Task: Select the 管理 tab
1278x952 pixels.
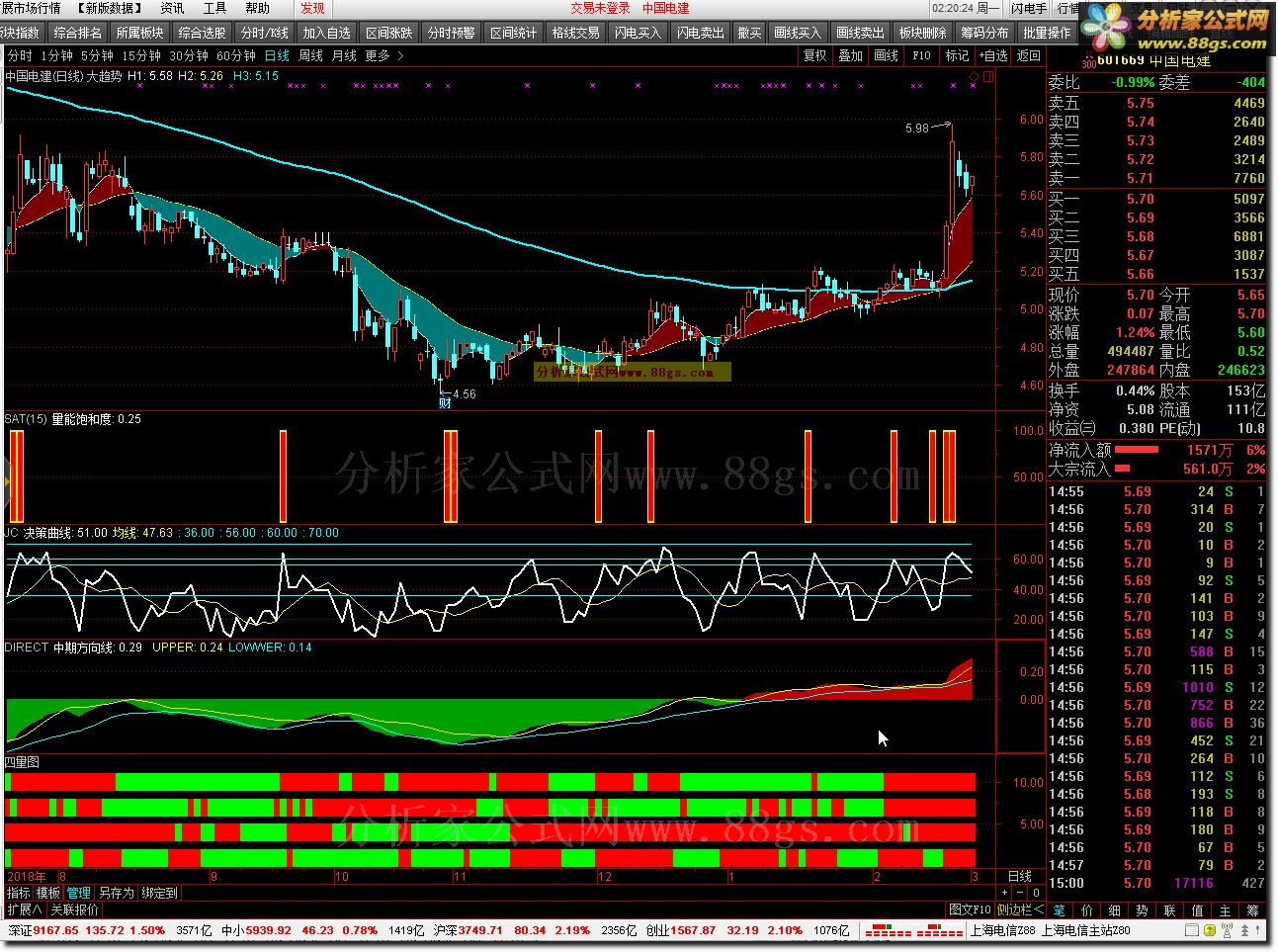Action: [x=78, y=893]
